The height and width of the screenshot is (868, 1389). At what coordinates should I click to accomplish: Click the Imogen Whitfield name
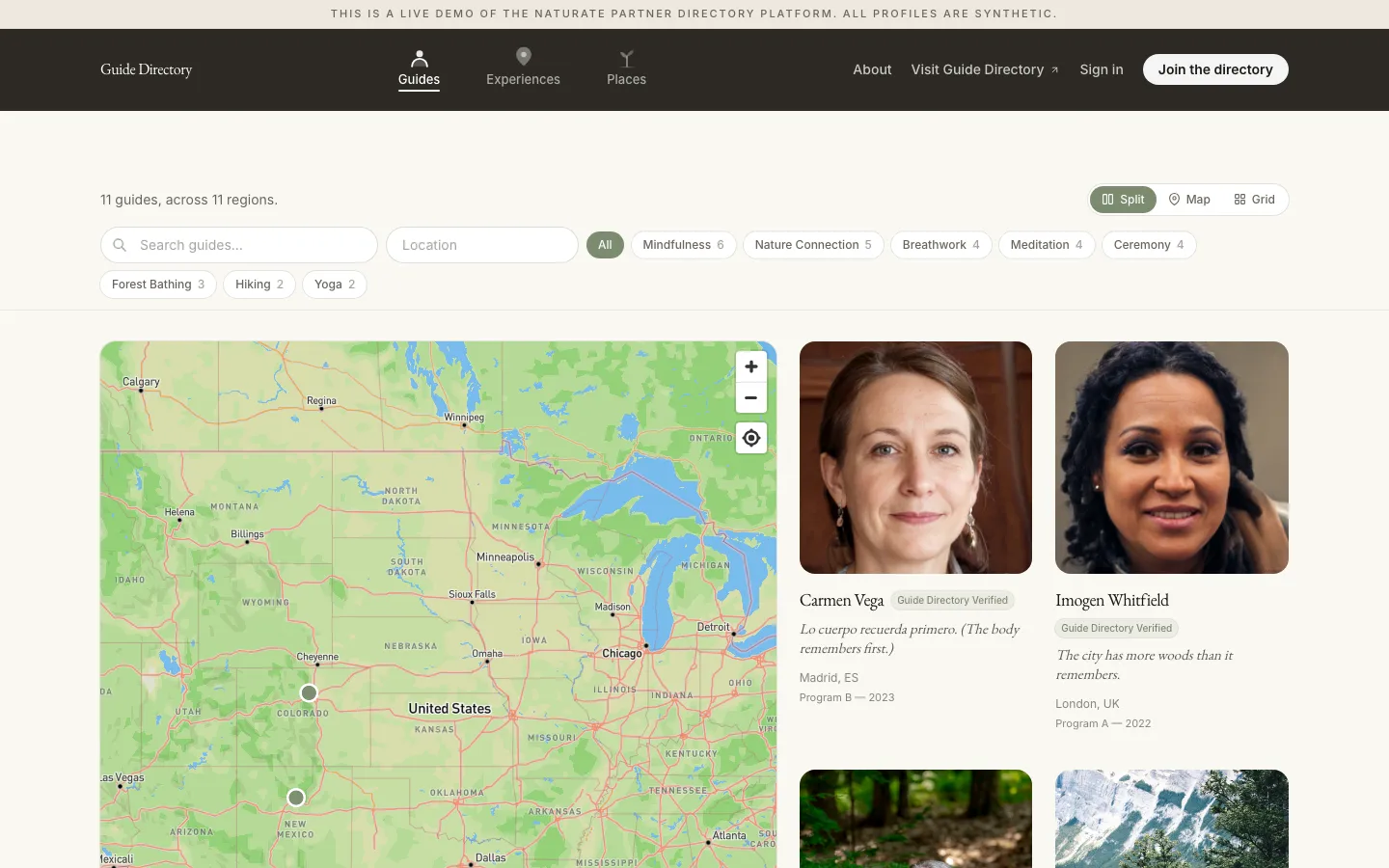1112,600
